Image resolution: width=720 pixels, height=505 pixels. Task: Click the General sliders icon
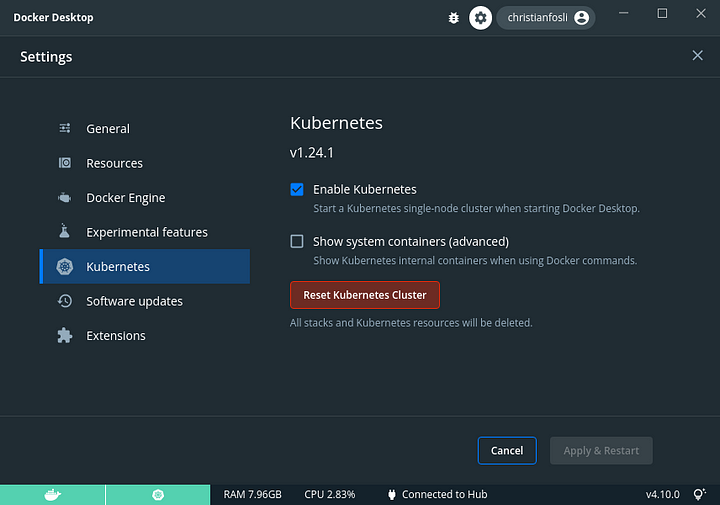[x=65, y=128]
